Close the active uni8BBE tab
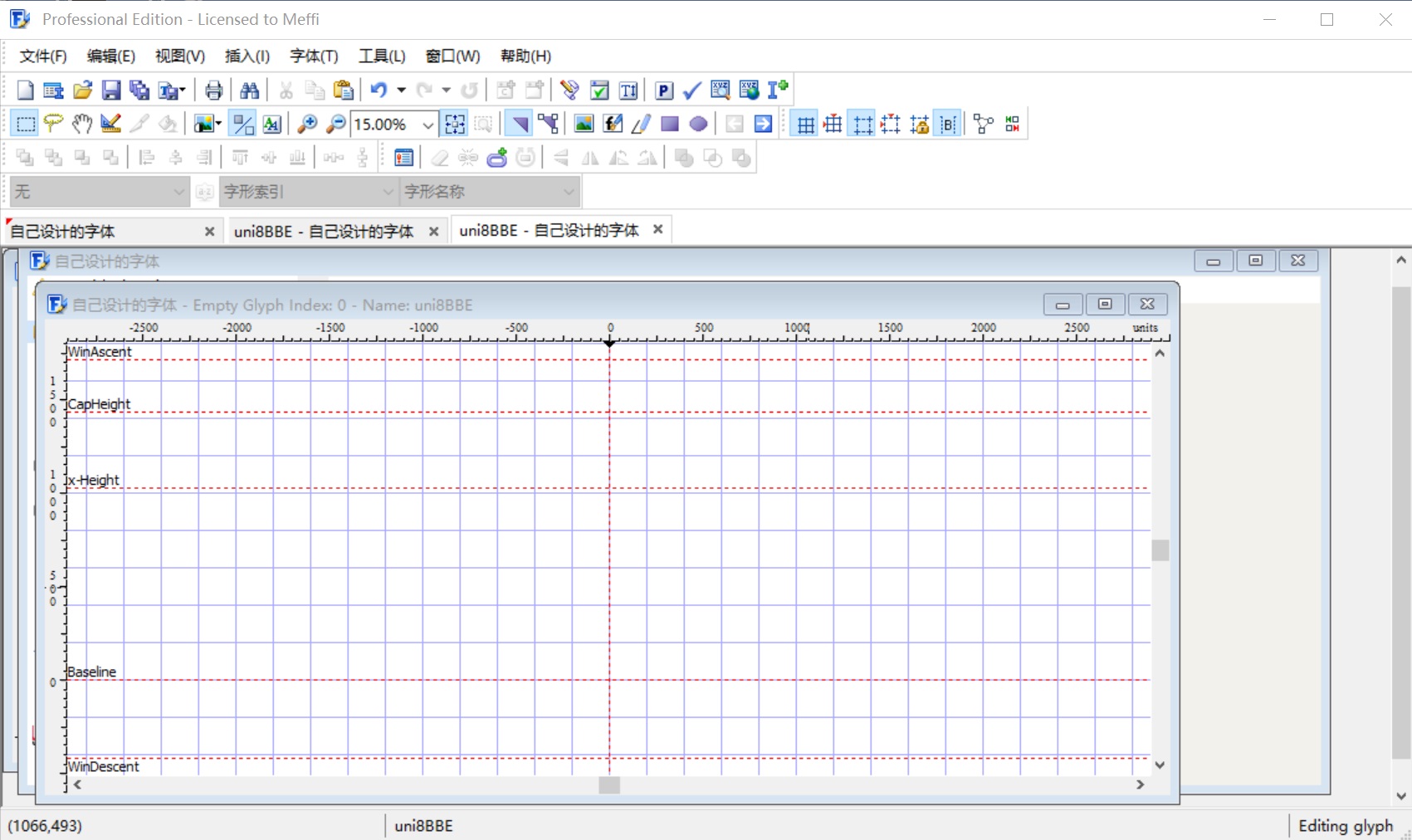Screen dimensions: 1412x840 coord(658,229)
